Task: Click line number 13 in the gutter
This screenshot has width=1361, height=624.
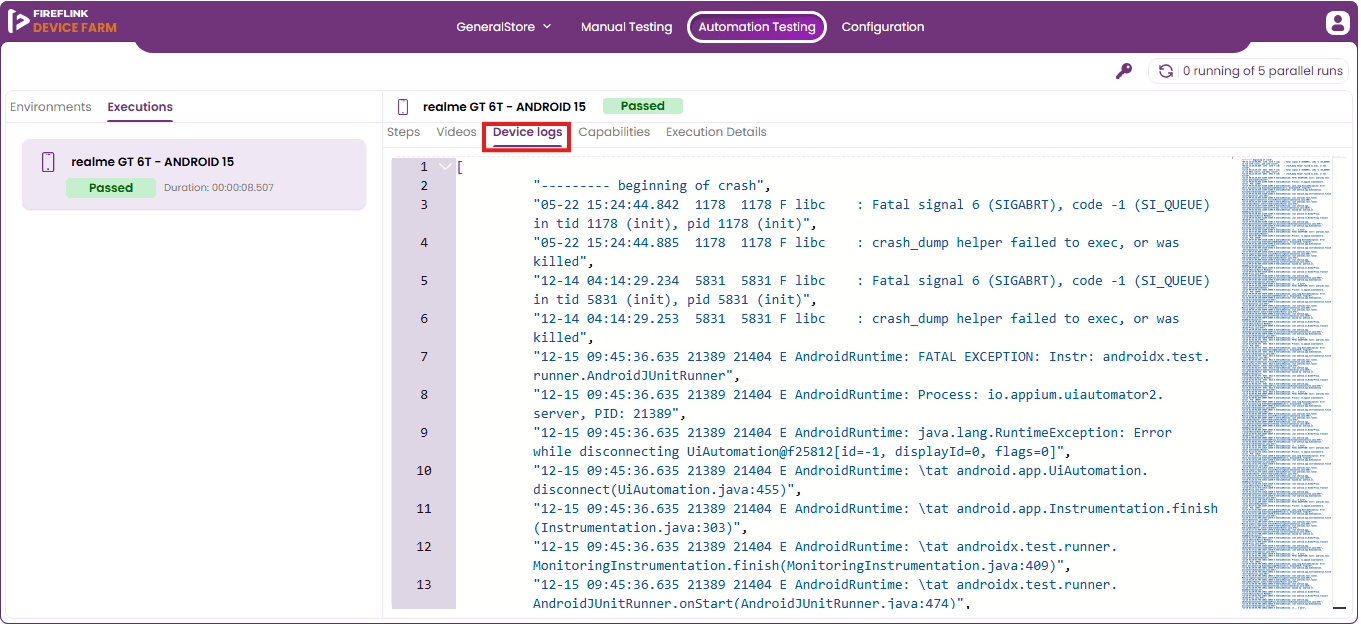Action: pos(424,585)
